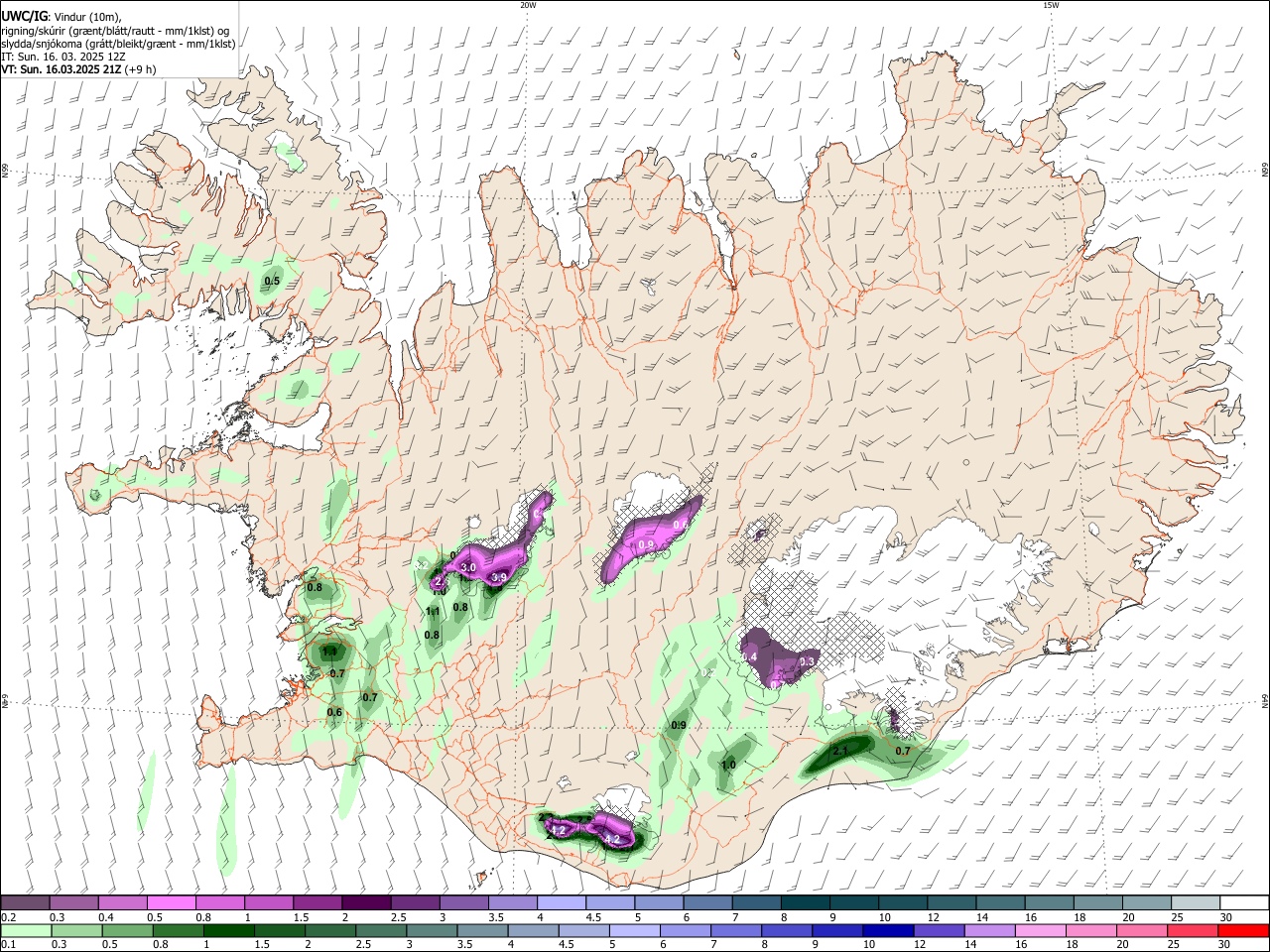The width and height of the screenshot is (1270, 952).
Task: Click the '3.0' snowfall value on the map
Action: pos(469,567)
